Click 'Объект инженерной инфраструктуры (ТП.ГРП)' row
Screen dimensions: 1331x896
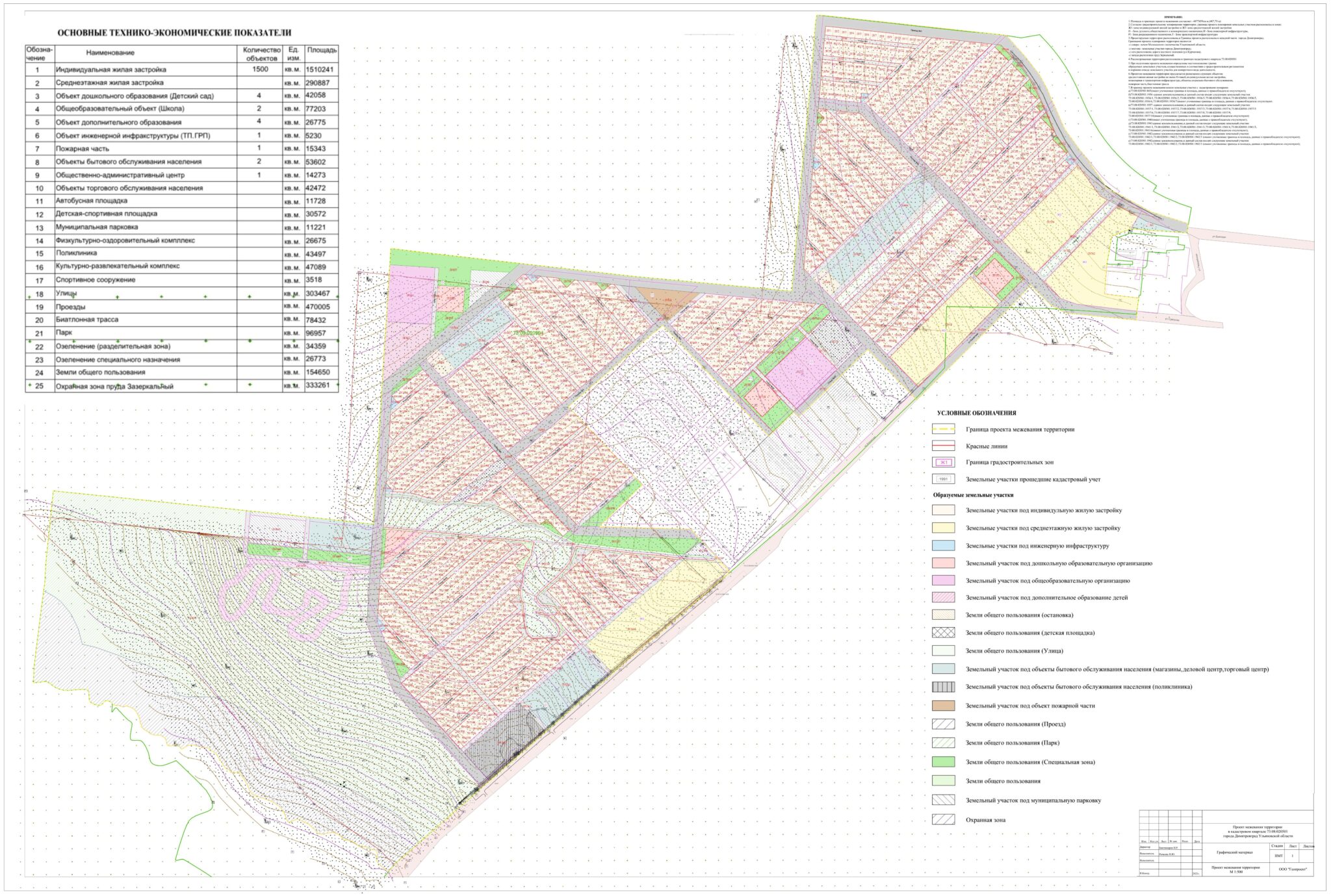(x=133, y=136)
